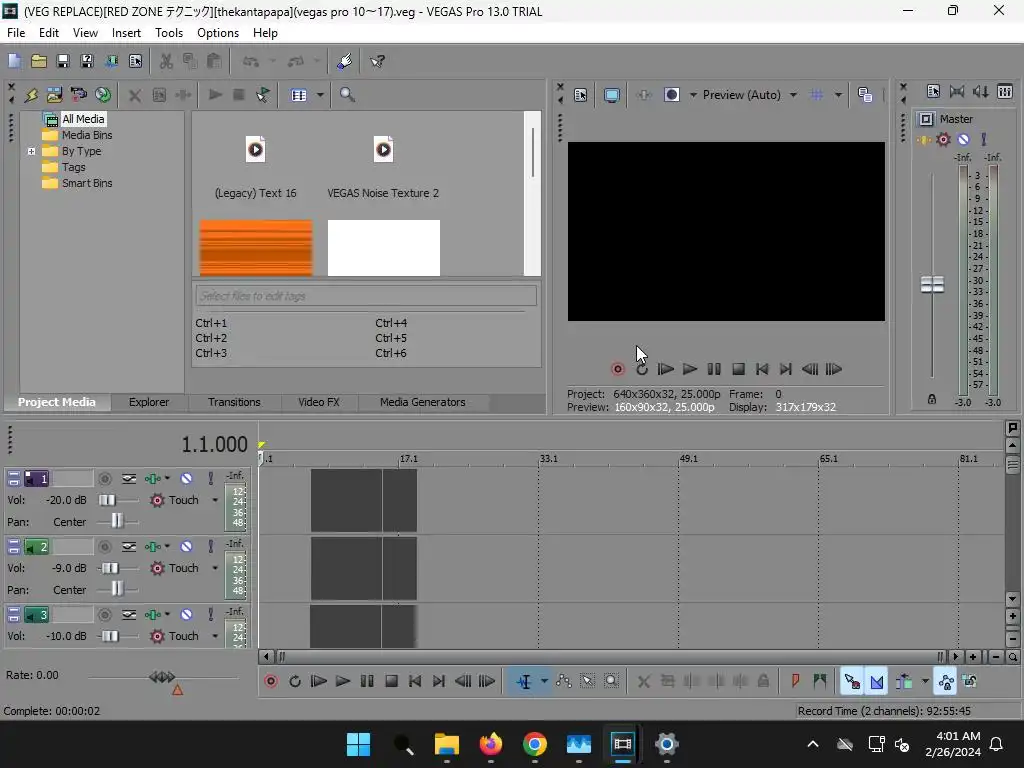Expand the By Type media tree node
This screenshot has height=768, width=1024.
click(31, 152)
